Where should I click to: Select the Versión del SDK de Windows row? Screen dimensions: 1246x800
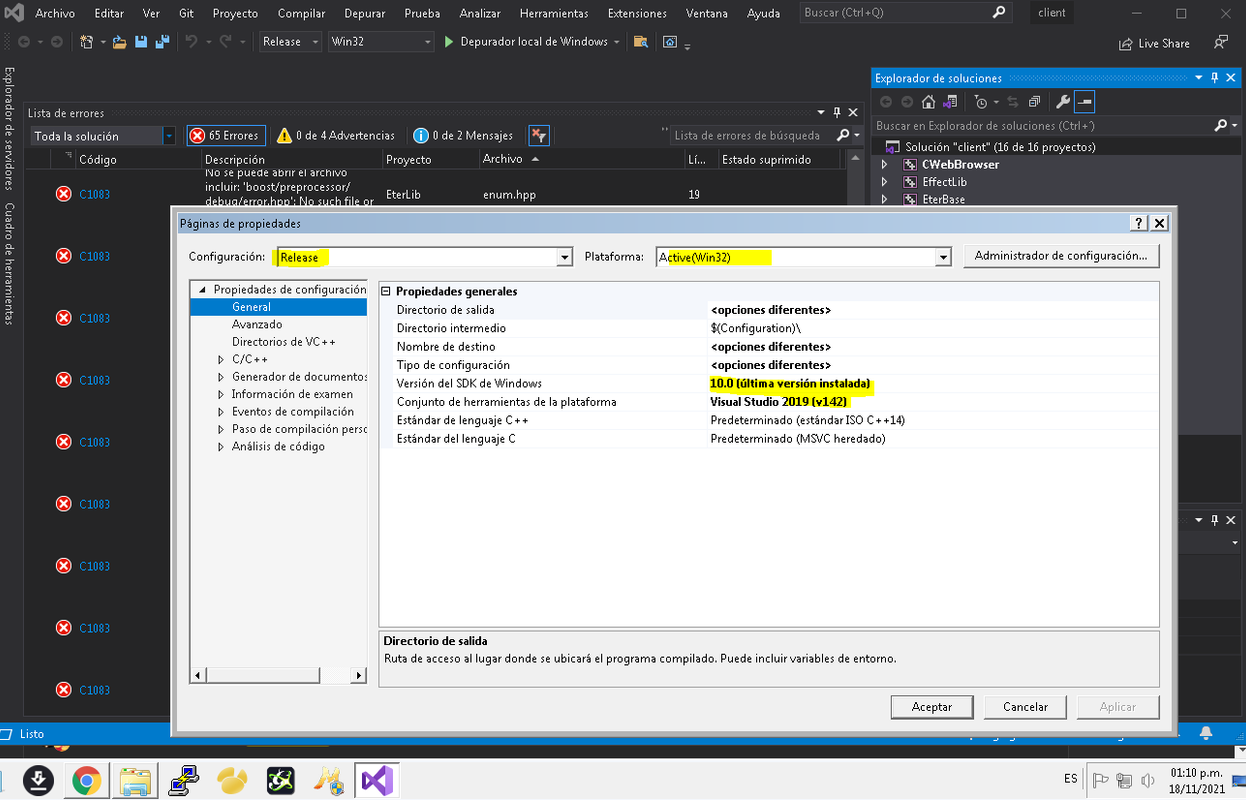click(x=768, y=384)
